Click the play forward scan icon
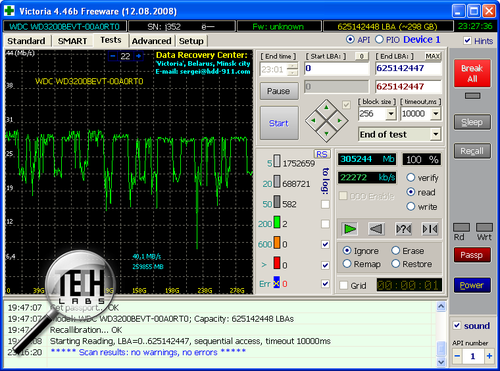This screenshot has height=371, width=500. (349, 229)
